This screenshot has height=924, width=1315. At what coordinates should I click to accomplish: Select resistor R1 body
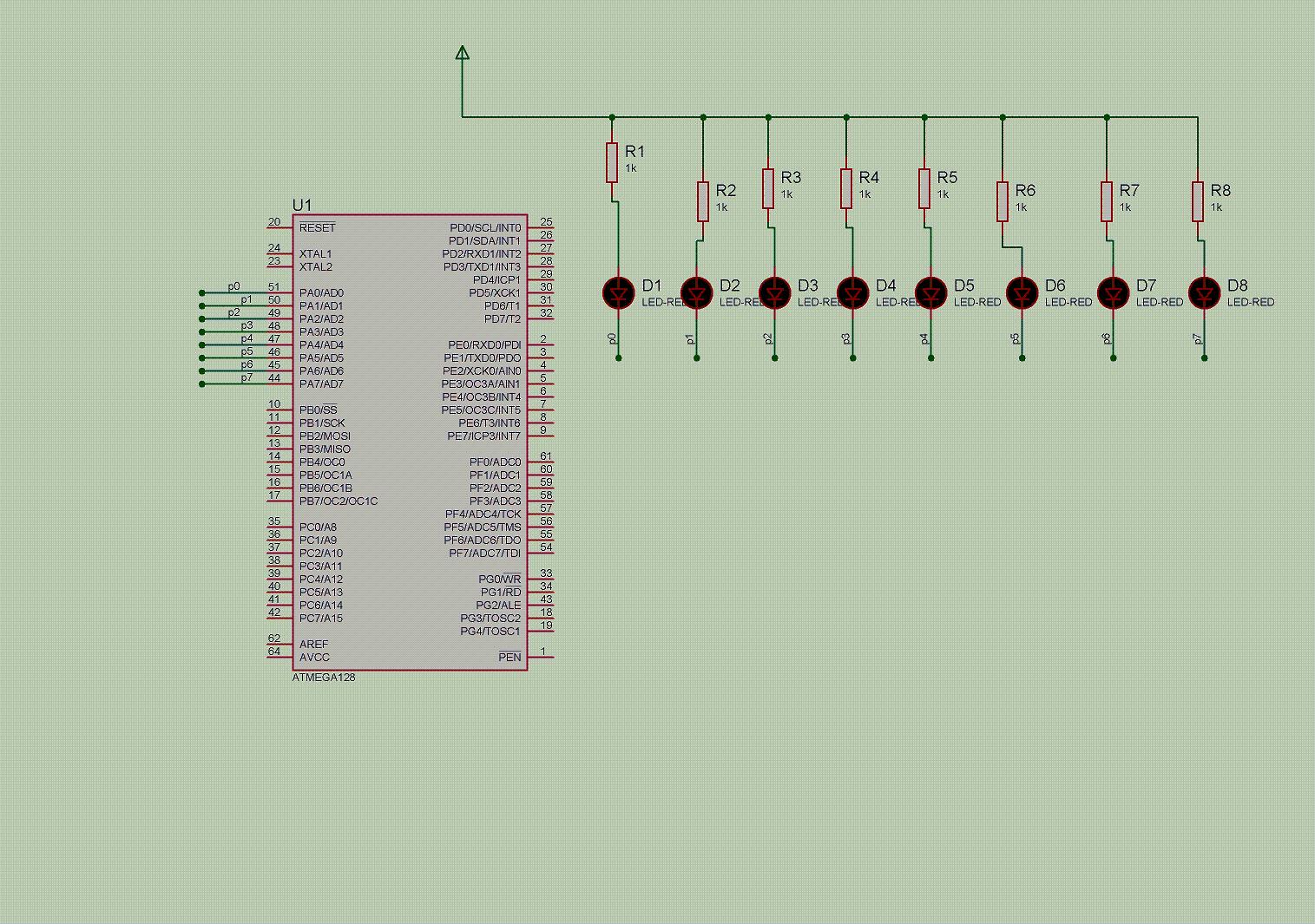[x=612, y=163]
